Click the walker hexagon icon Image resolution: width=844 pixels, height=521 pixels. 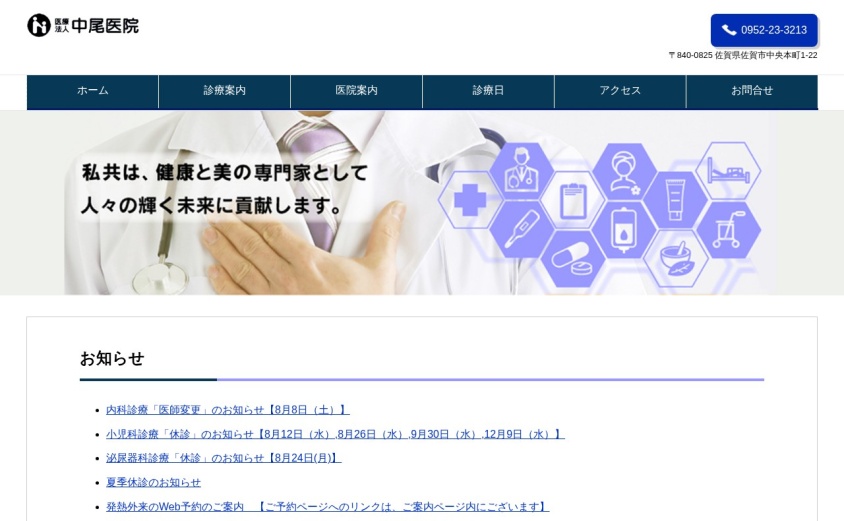click(728, 230)
